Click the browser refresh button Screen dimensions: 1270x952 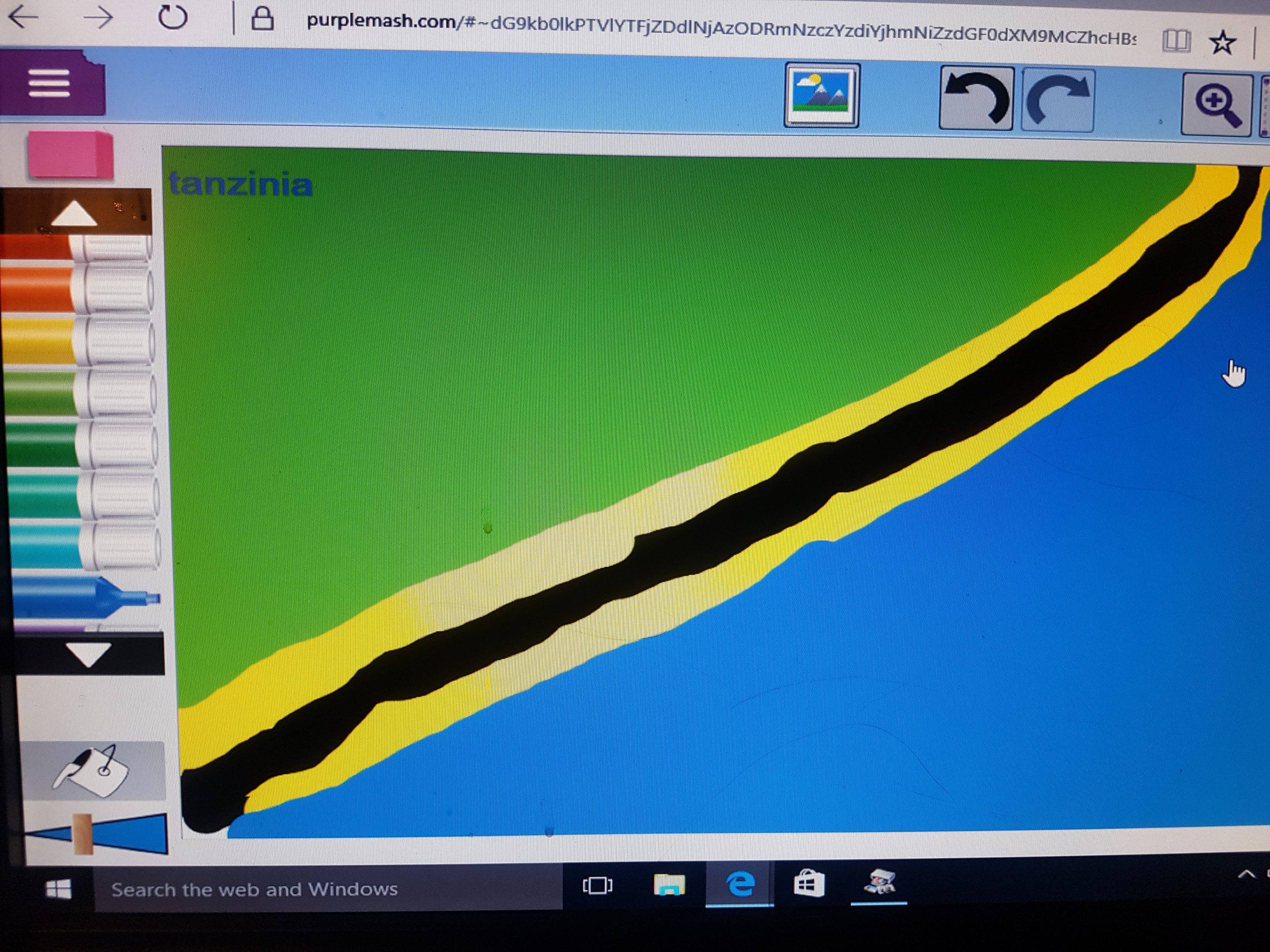point(172,17)
